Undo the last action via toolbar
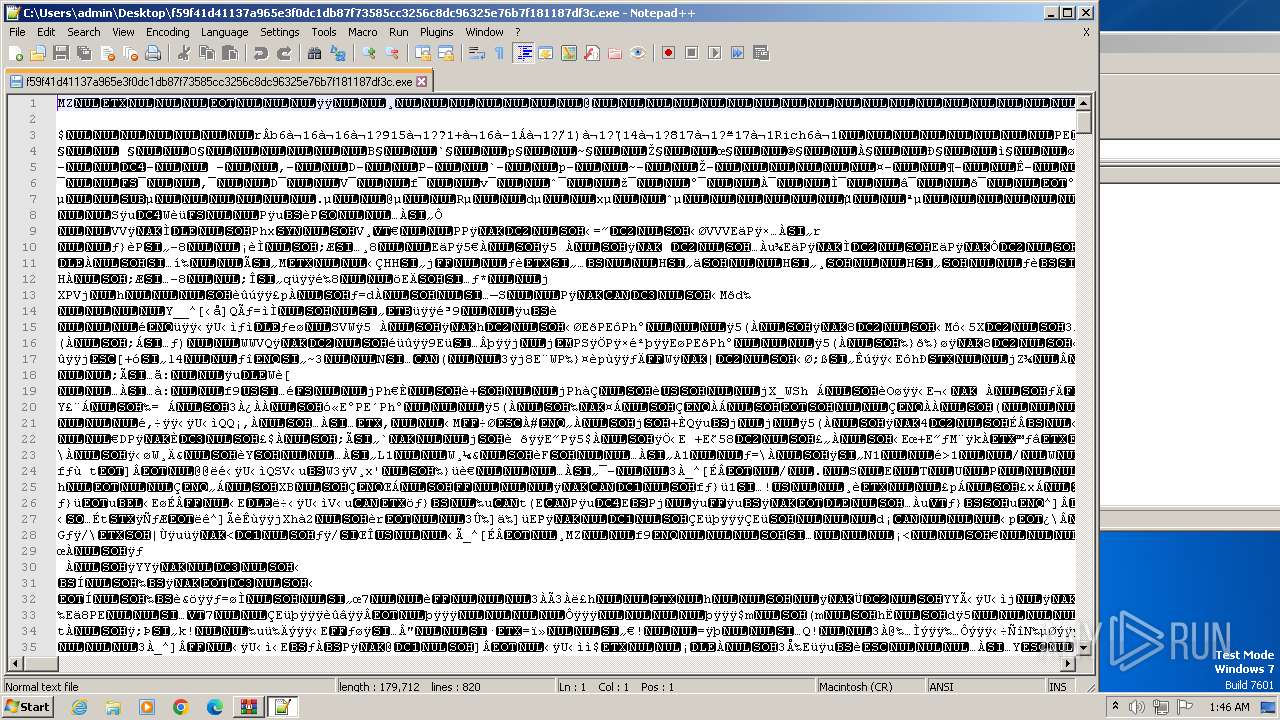1280x720 pixels. coord(261,53)
